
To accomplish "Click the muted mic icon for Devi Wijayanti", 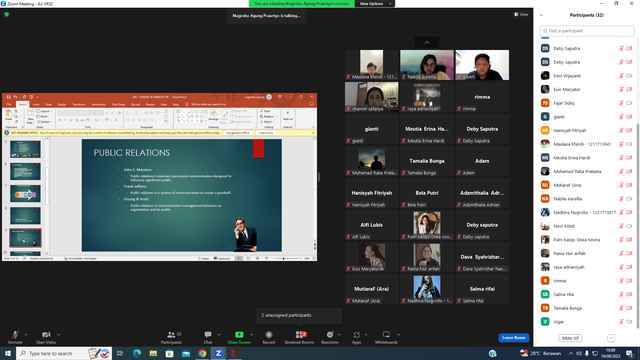I will [x=621, y=76].
